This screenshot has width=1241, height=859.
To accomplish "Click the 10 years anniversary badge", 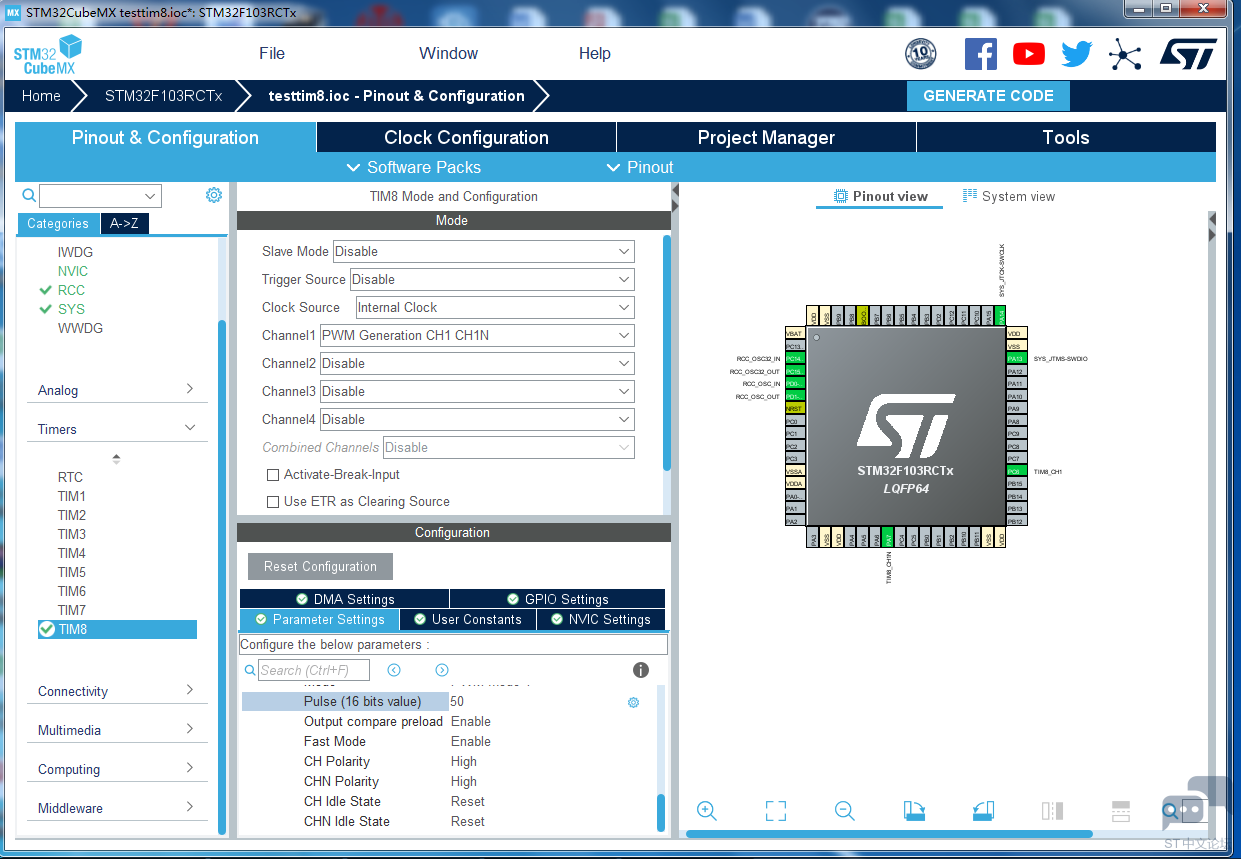I will 920,54.
